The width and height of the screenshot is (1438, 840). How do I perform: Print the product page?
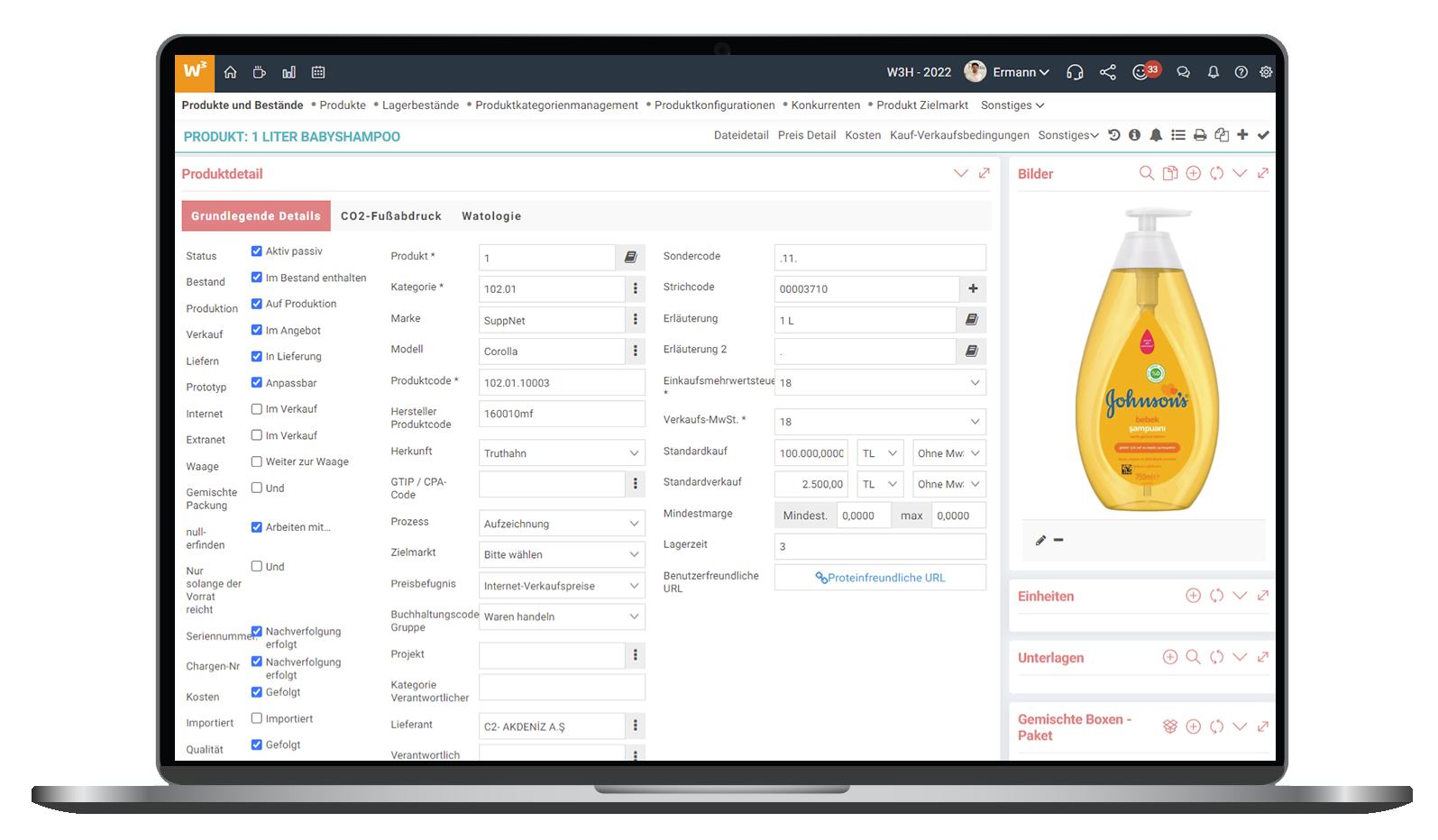pyautogui.click(x=1200, y=135)
